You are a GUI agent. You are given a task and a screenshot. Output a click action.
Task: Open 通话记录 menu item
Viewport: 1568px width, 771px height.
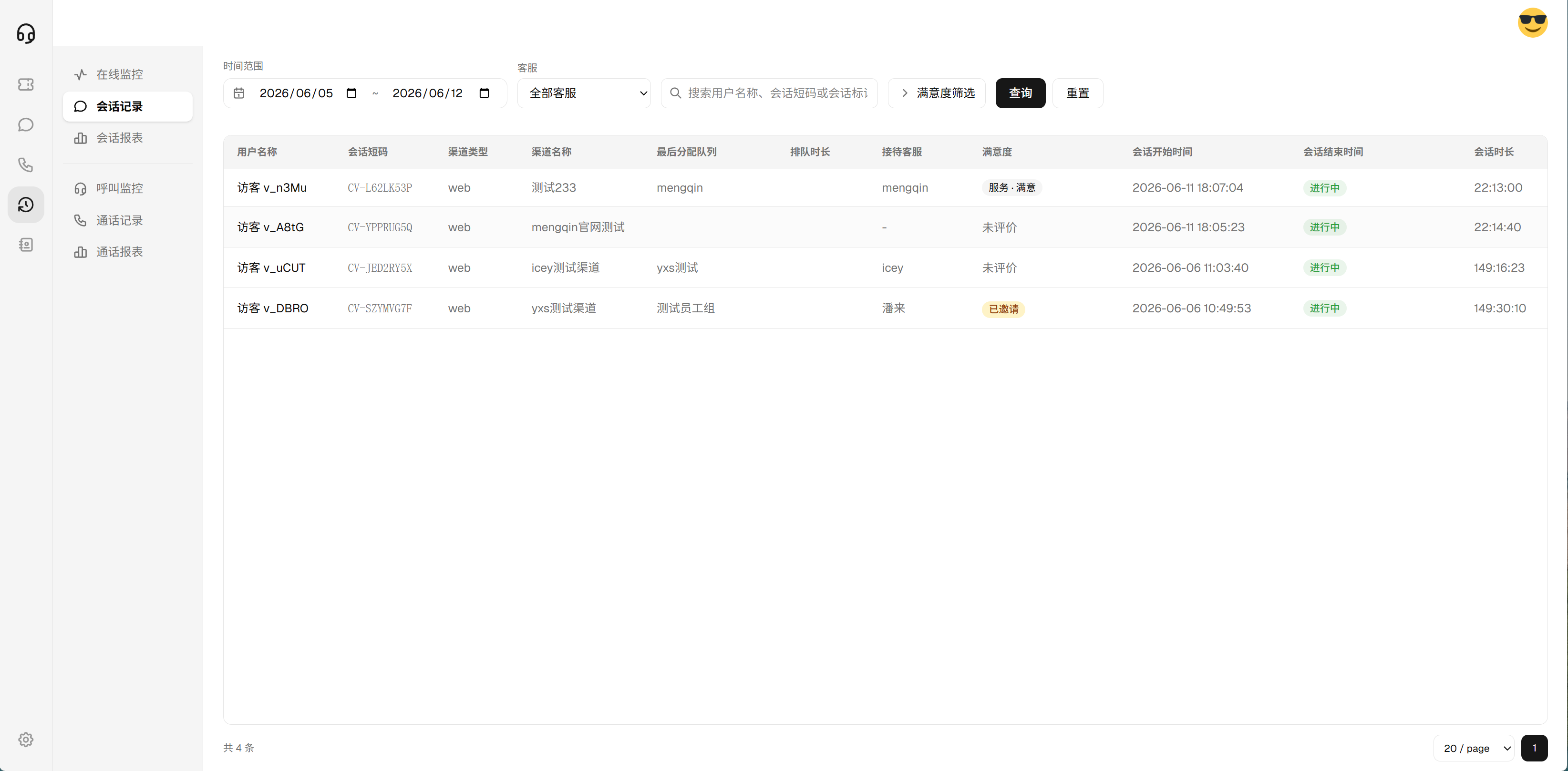[x=128, y=220]
